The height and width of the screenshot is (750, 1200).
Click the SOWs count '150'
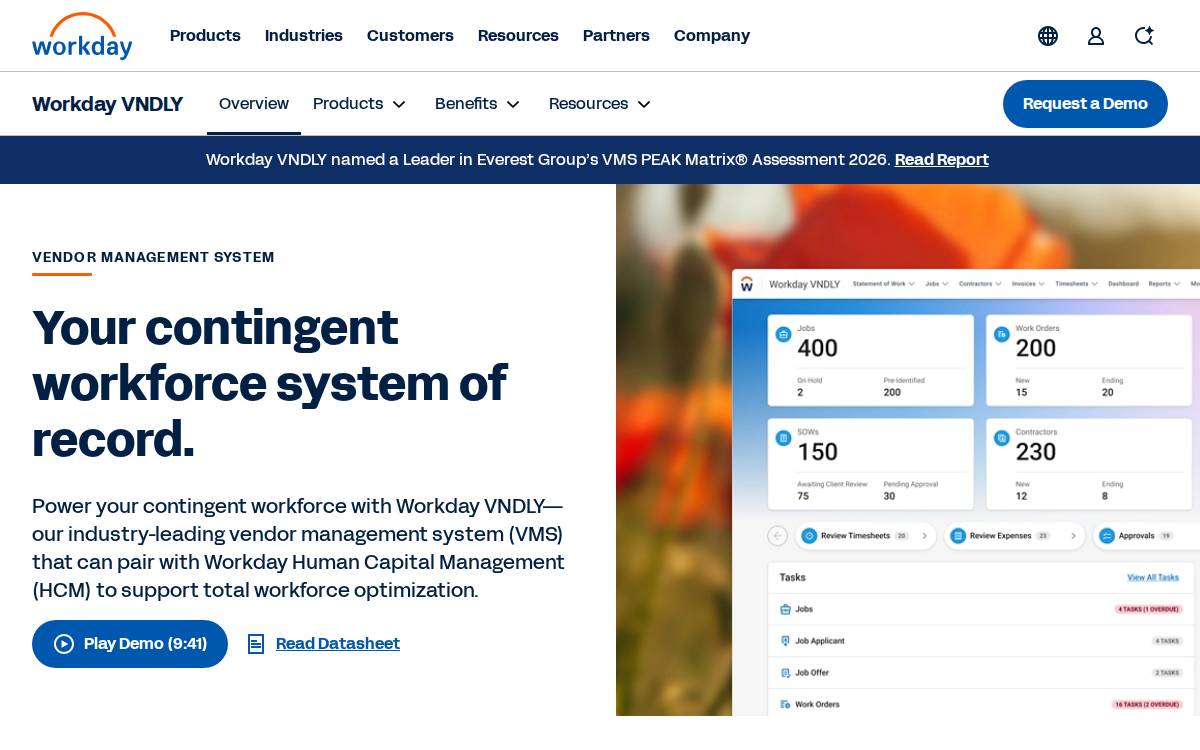pos(817,452)
